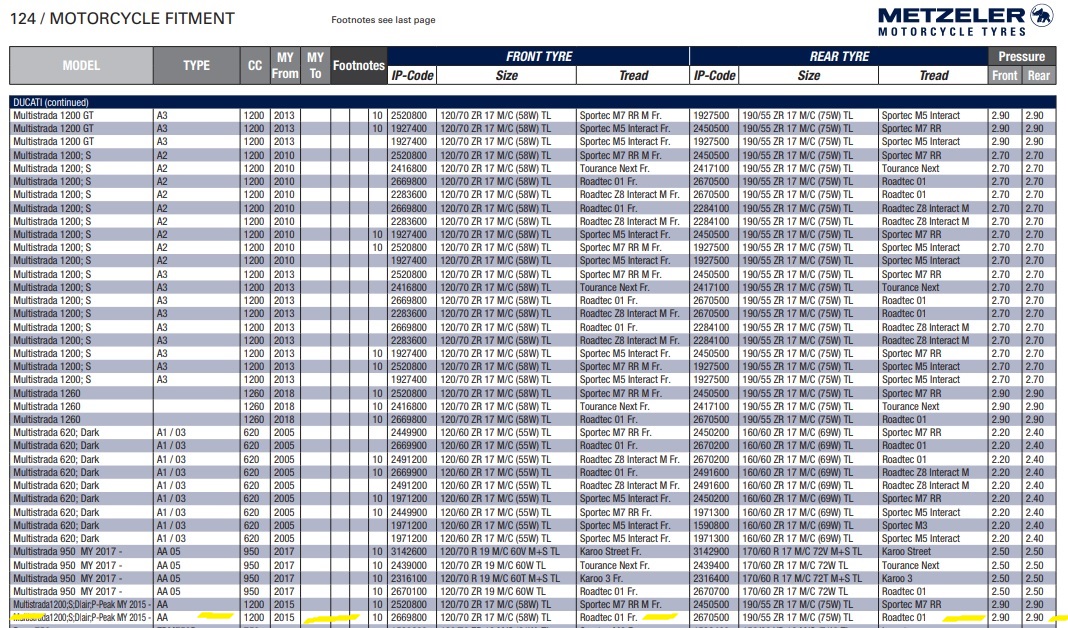
Task: Click front IP-Code 3142600 cell
Action: coord(410,551)
